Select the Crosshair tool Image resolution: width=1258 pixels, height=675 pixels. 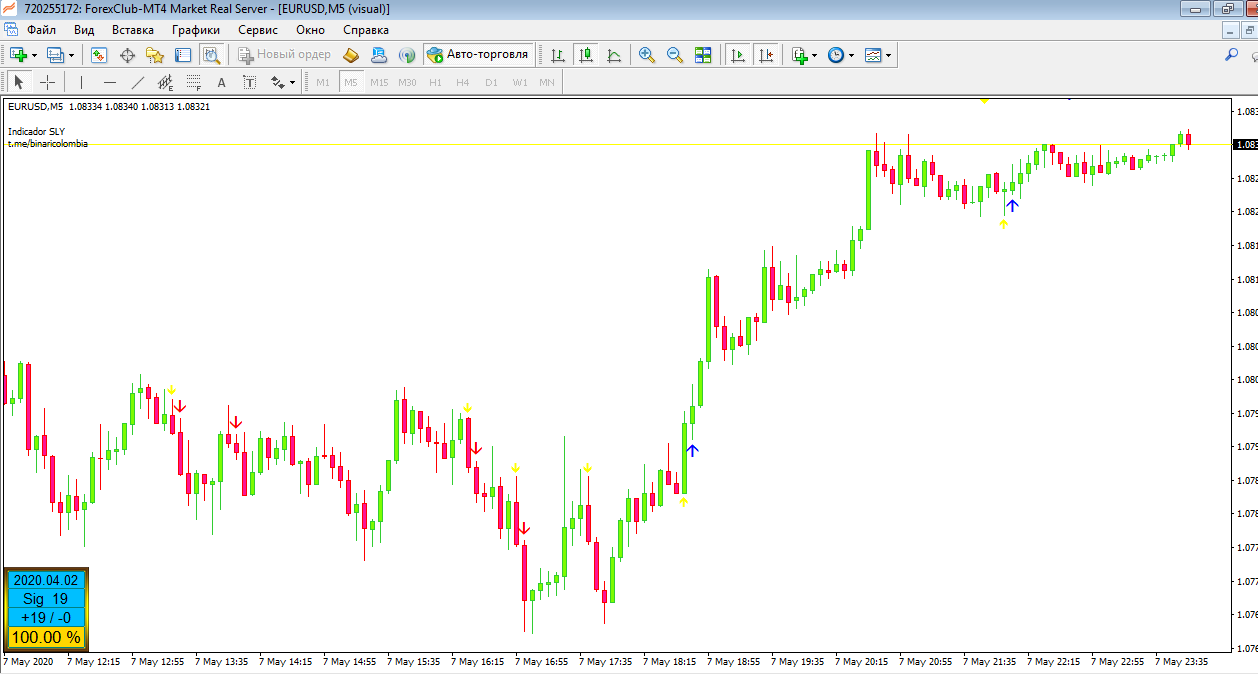click(47, 82)
